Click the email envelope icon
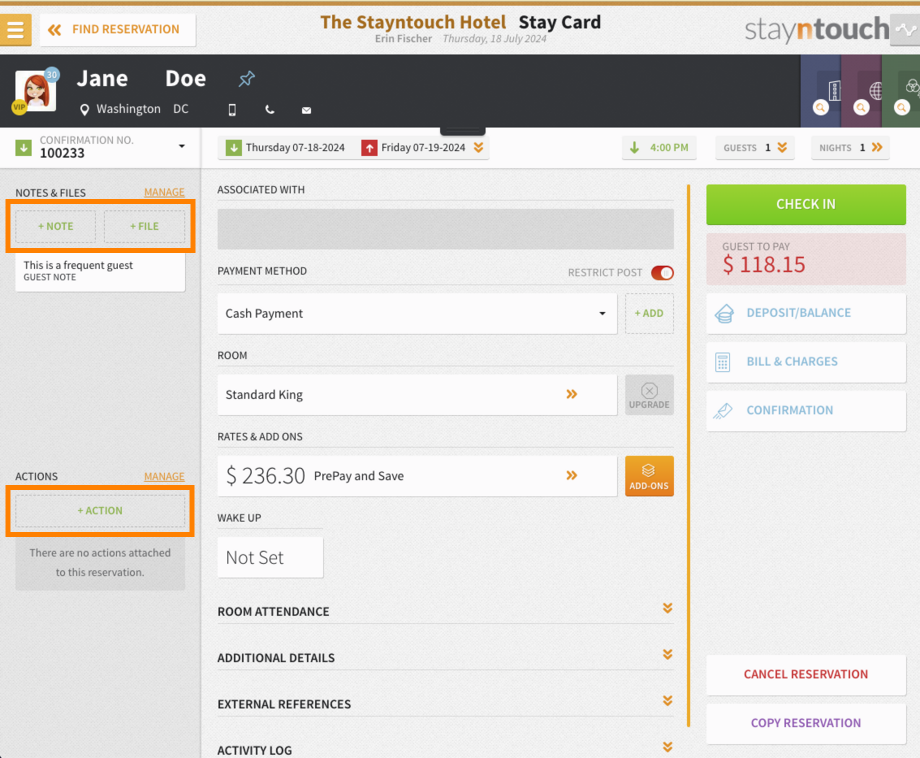 306,110
